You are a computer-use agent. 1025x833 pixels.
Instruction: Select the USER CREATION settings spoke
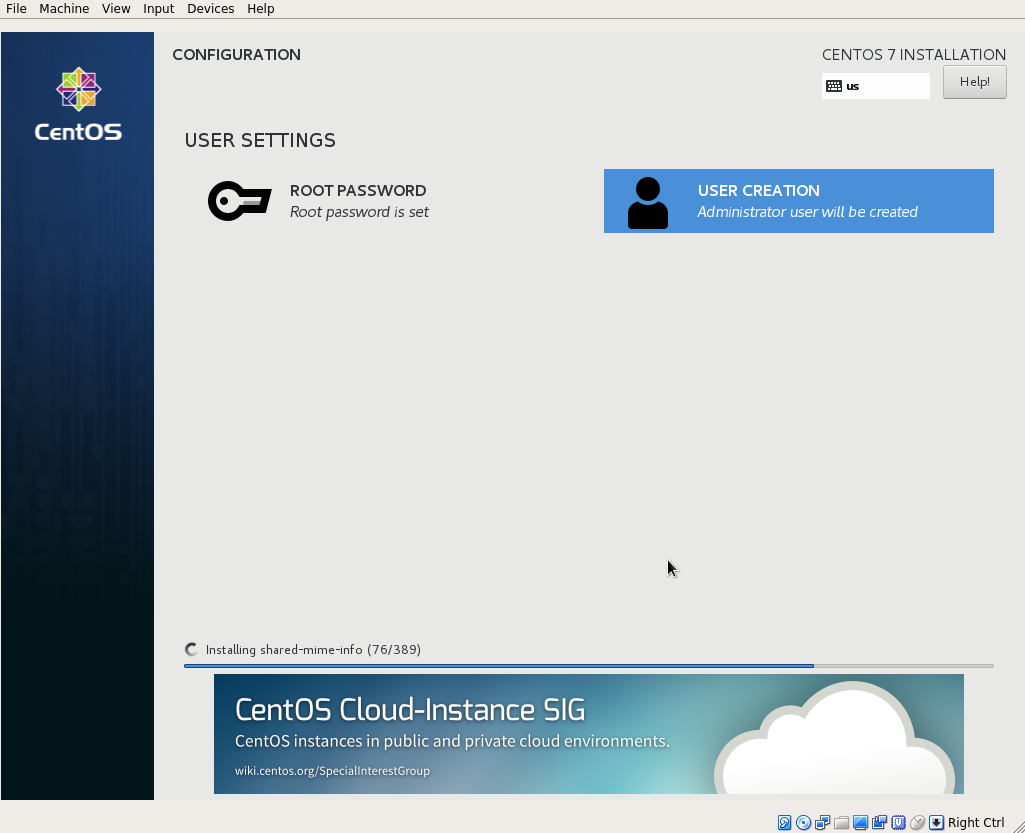click(x=798, y=200)
